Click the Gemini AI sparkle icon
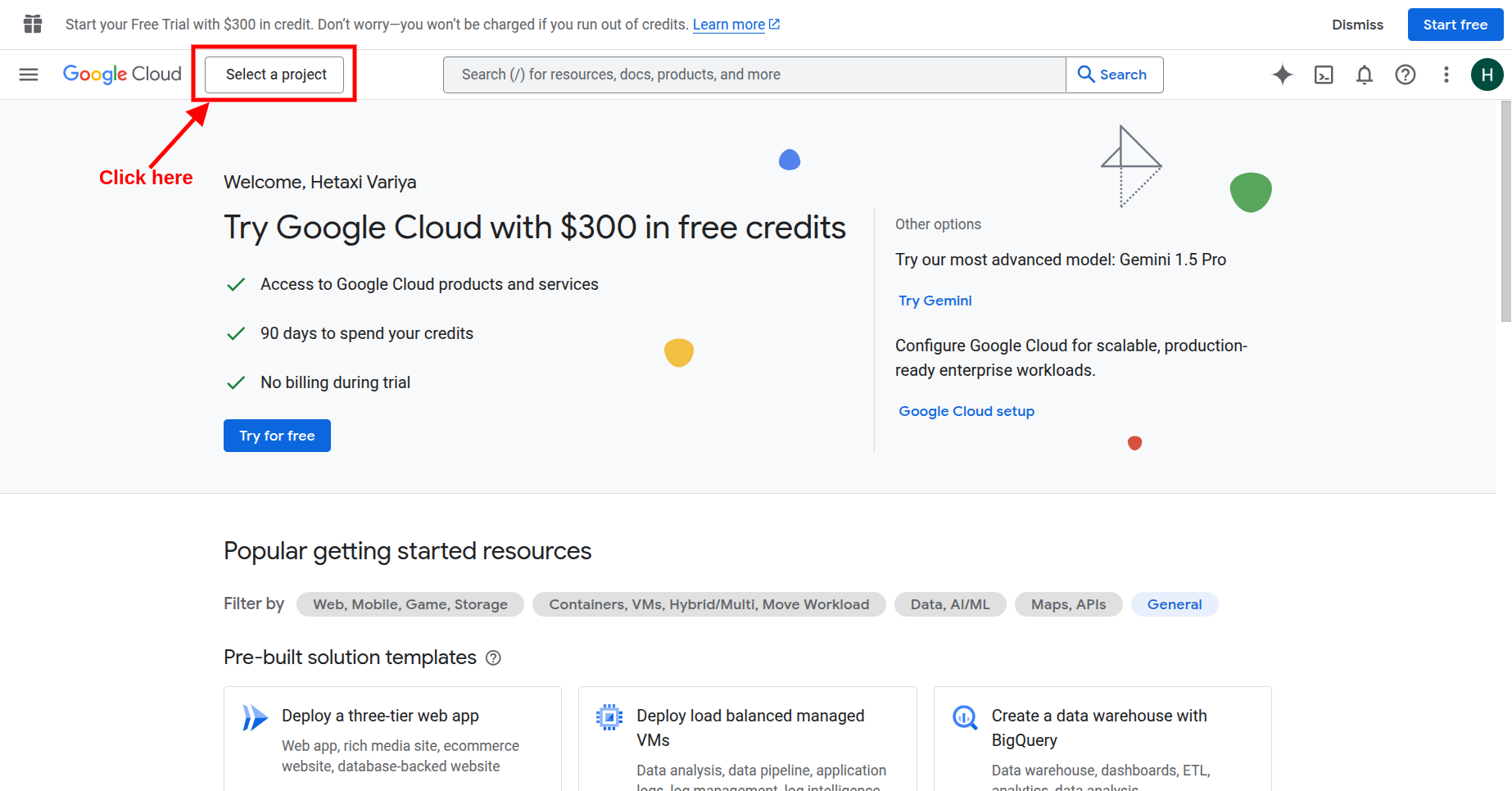The height and width of the screenshot is (791, 1512). 1282,75
